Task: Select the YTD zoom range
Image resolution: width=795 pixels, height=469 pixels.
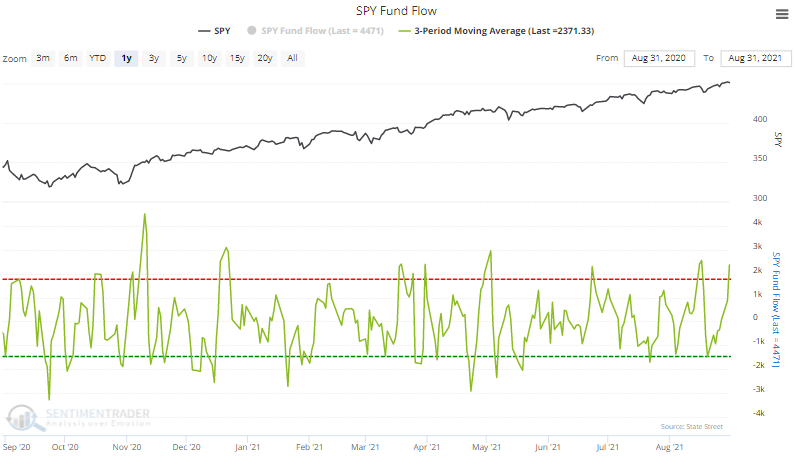Action: coord(98,58)
